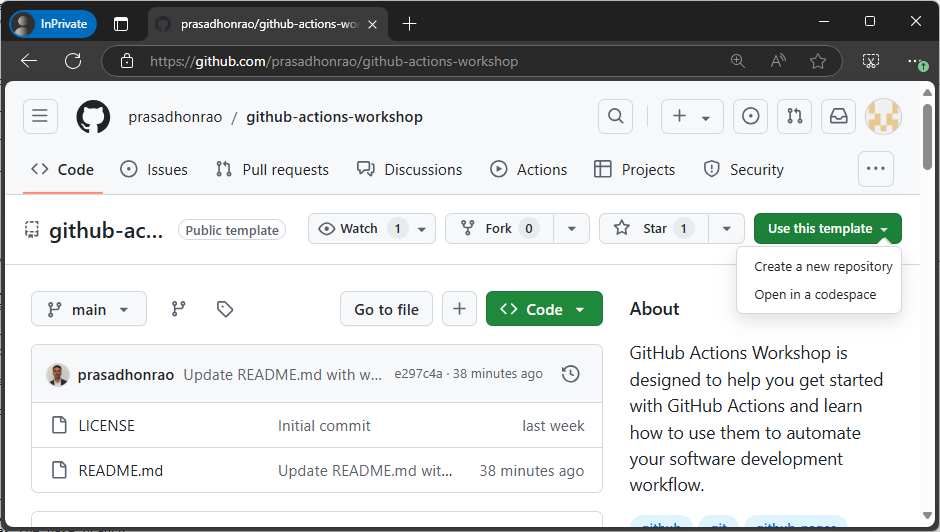The height and width of the screenshot is (532, 940).
Task: Choose Create a new repository
Action: 822,266
